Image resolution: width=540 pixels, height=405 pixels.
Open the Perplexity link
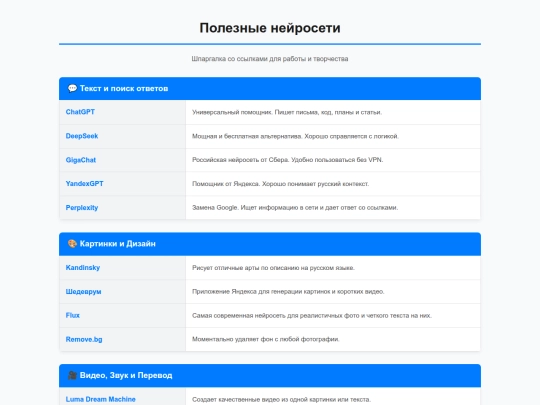(x=82, y=208)
